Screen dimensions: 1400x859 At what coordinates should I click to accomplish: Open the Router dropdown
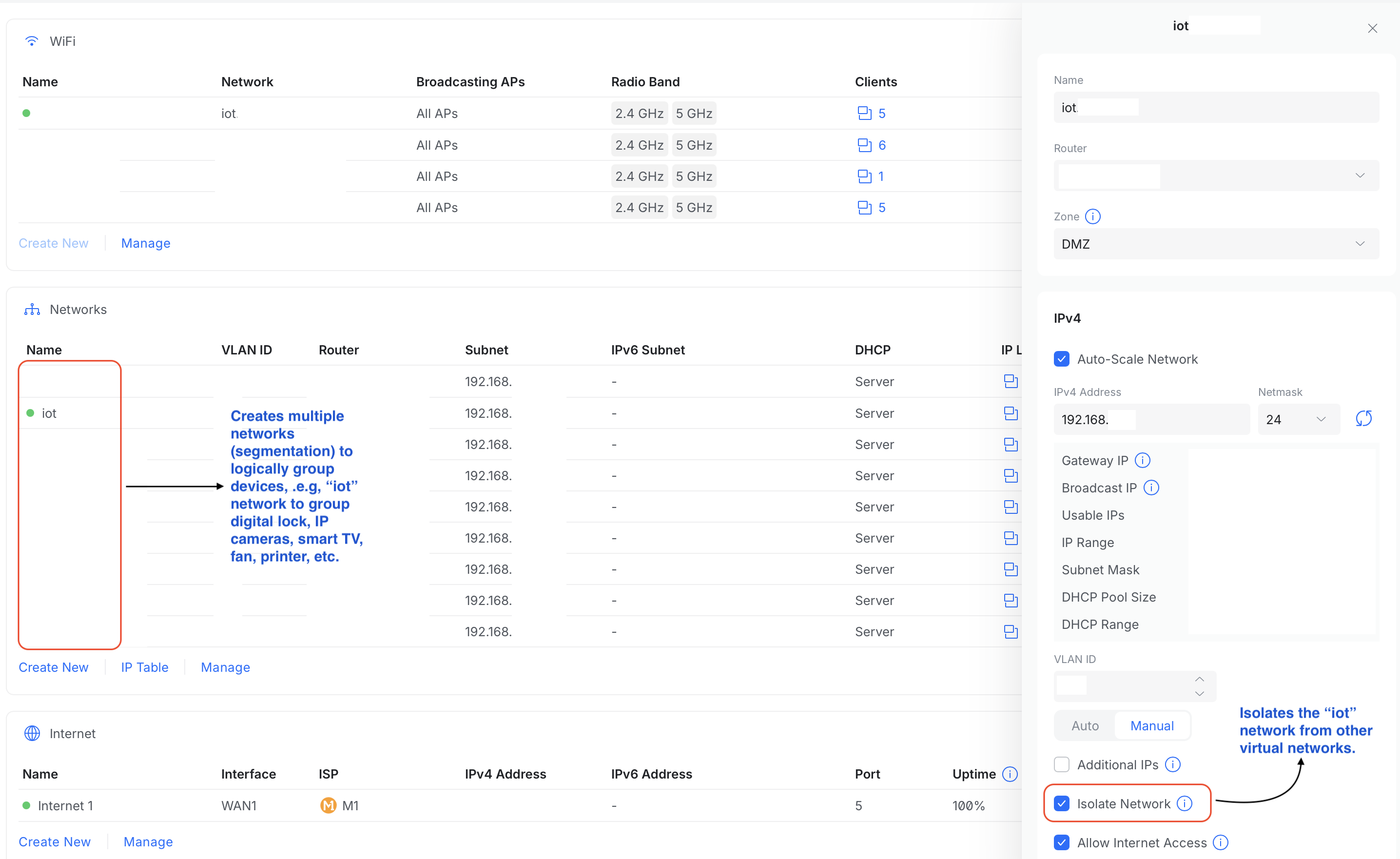[x=1360, y=175]
